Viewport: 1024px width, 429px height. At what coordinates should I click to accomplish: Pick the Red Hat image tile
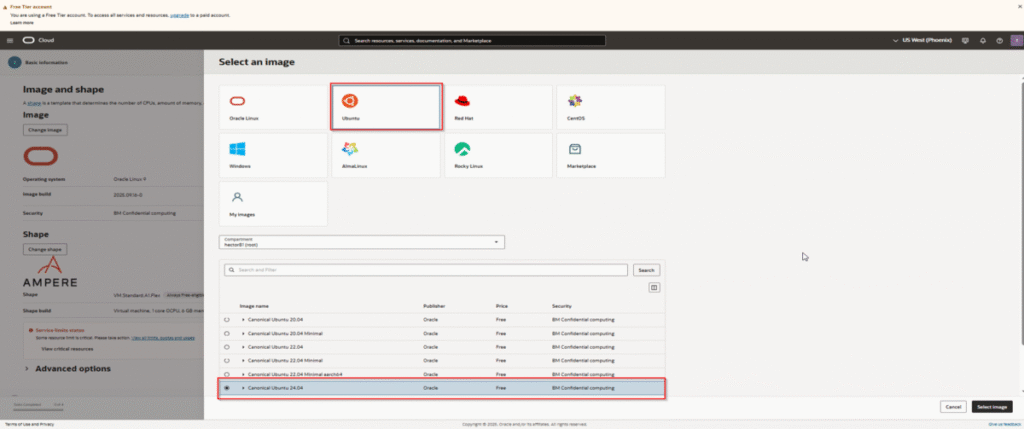497,107
